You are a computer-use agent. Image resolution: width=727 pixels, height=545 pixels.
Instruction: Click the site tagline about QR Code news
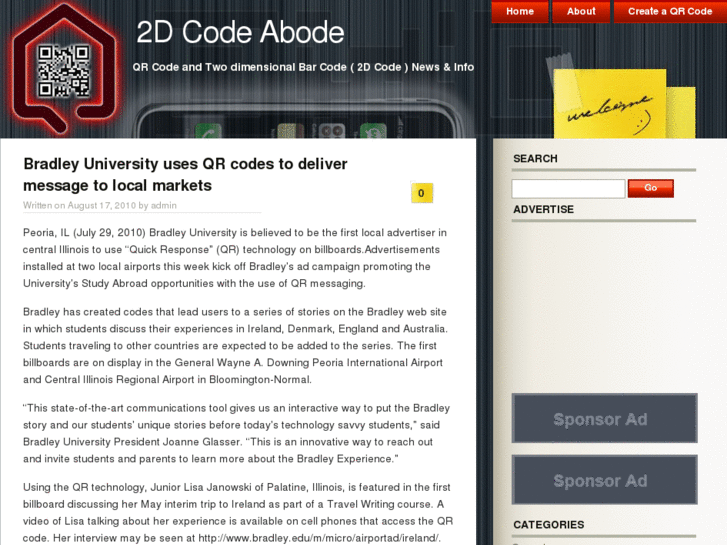(303, 67)
